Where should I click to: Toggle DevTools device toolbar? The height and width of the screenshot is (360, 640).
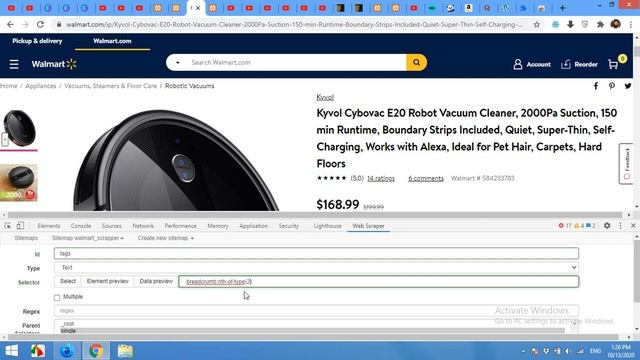[x=20, y=226]
